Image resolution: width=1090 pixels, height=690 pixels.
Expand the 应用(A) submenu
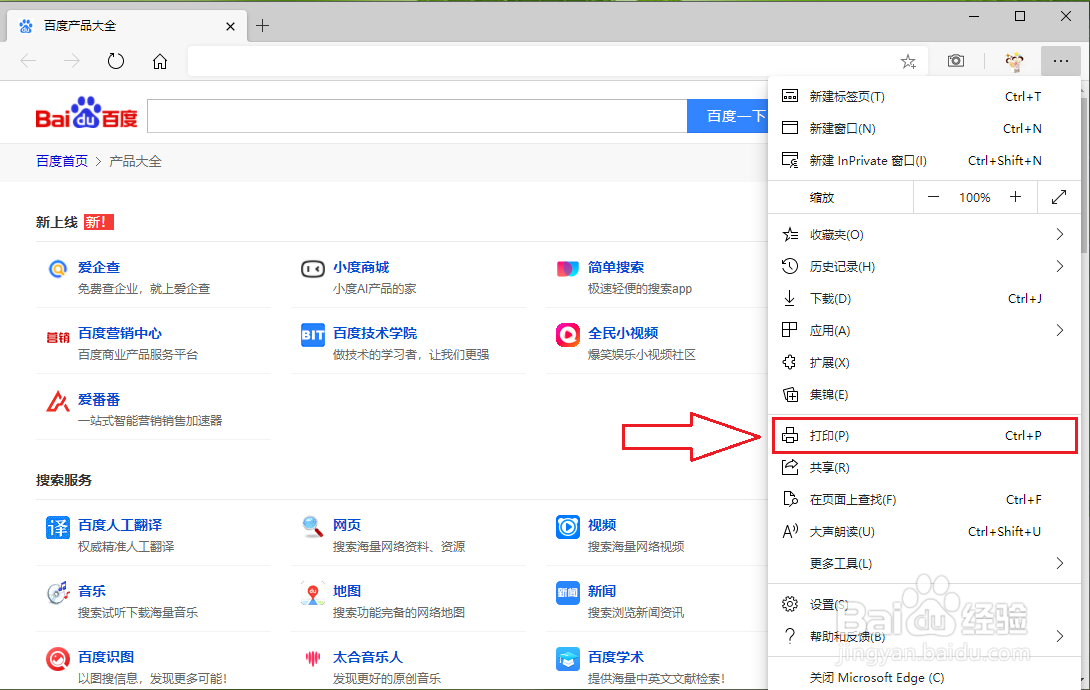pos(1059,330)
